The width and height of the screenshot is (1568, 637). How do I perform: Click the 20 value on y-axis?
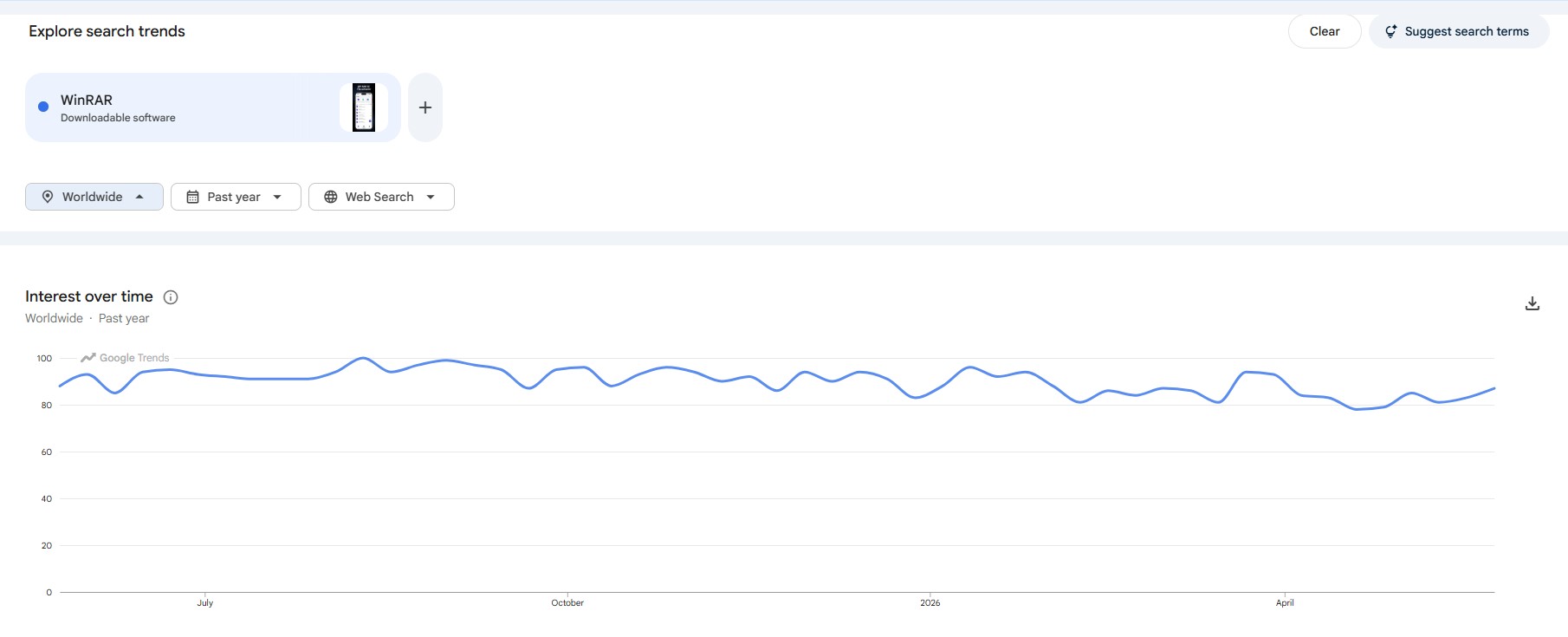(47, 545)
